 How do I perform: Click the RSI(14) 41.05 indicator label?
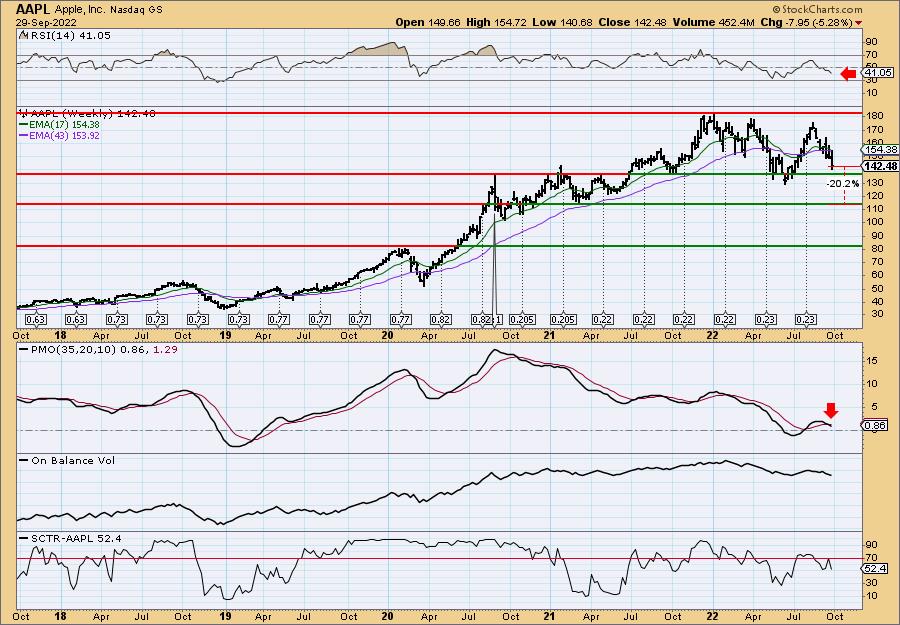coord(65,36)
